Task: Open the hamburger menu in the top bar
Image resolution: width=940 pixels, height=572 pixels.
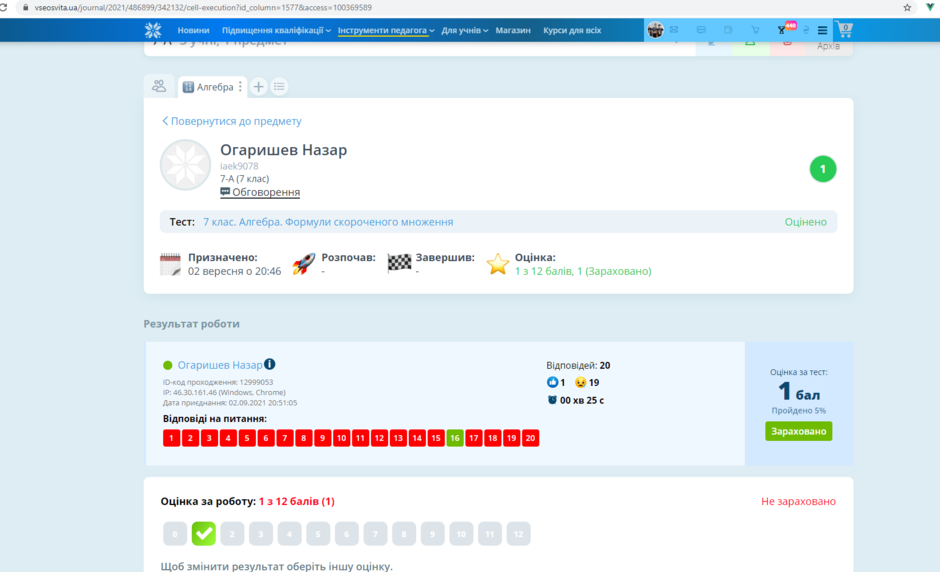Action: 822,30
